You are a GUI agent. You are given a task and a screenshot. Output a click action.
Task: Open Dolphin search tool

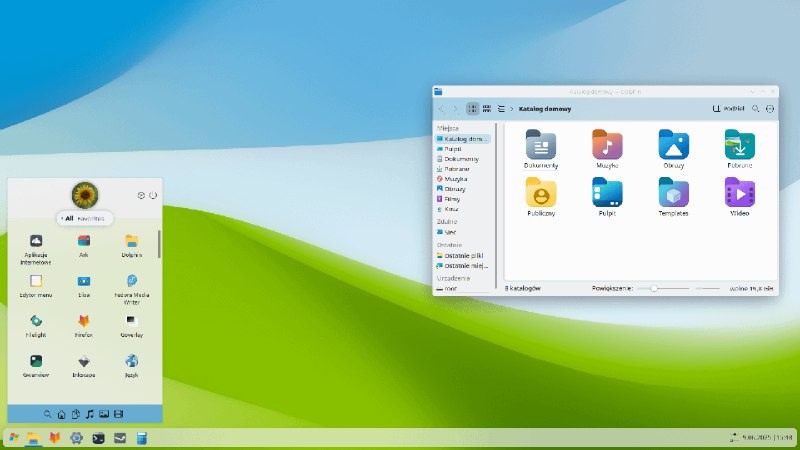756,109
